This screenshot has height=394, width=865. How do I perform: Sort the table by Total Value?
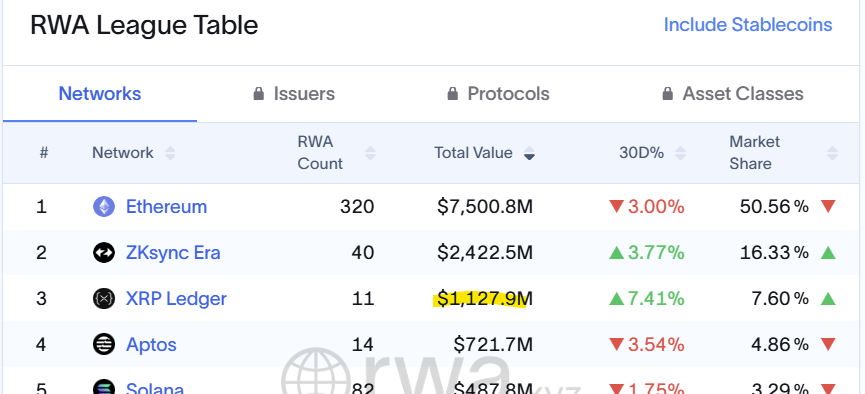click(529, 153)
